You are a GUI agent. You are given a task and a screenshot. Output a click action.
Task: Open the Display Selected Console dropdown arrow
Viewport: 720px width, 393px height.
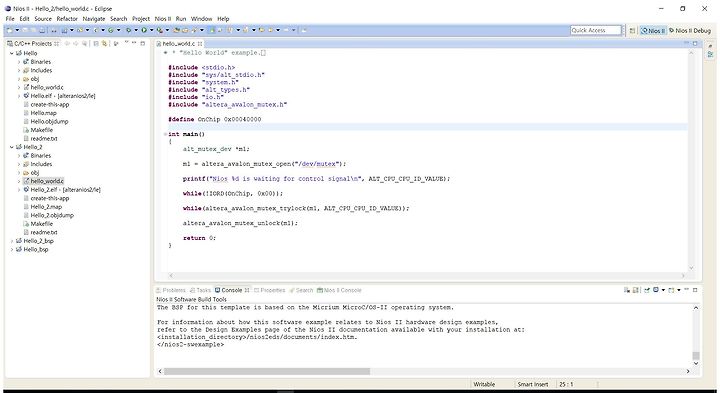(664, 290)
